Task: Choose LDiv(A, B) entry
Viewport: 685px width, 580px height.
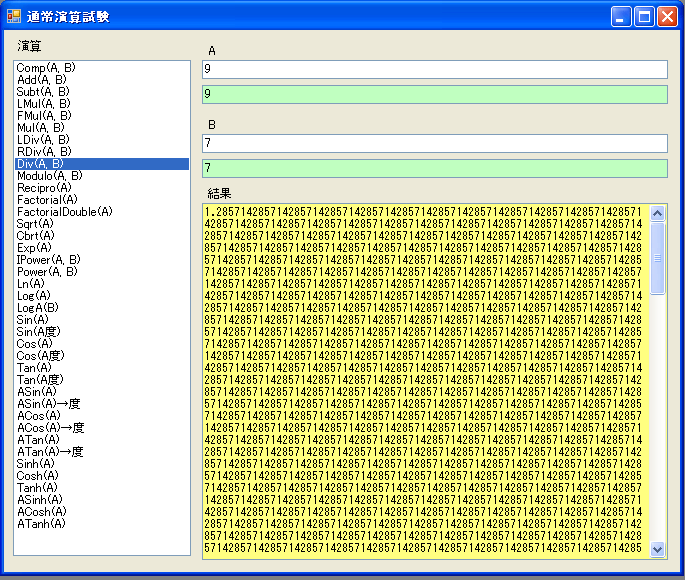Action: point(102,140)
